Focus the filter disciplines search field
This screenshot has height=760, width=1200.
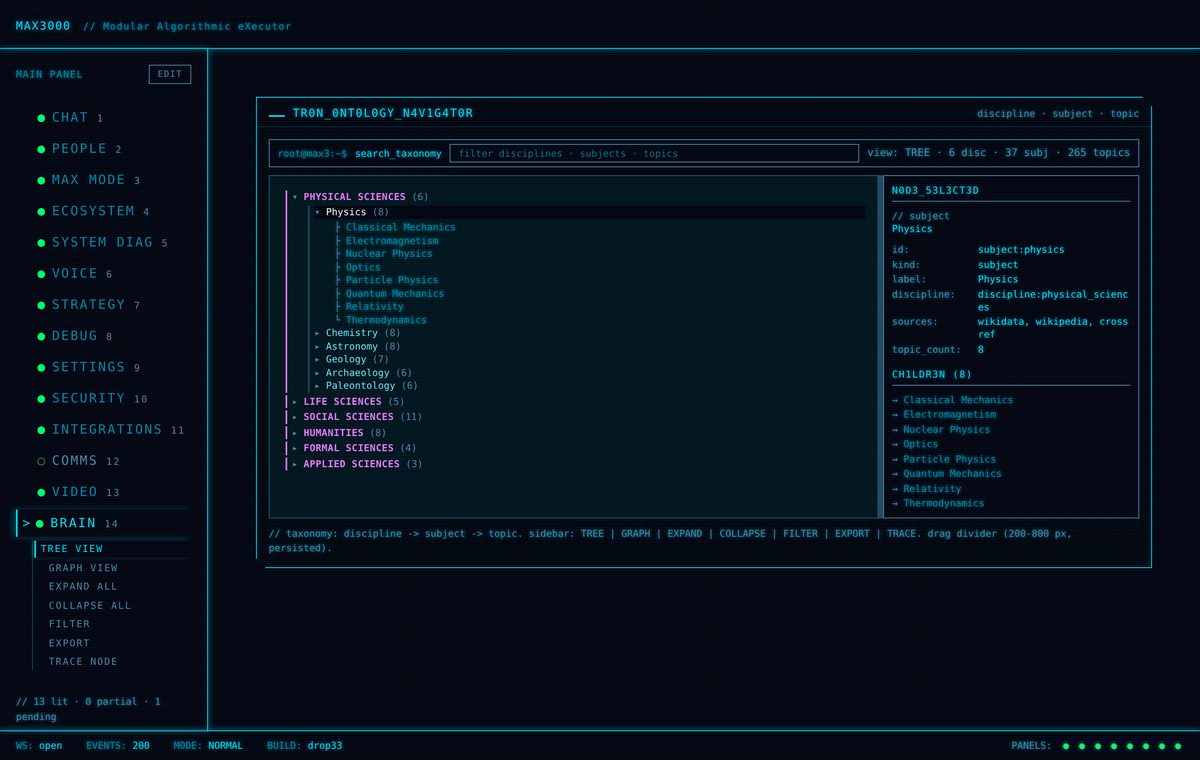(x=654, y=153)
